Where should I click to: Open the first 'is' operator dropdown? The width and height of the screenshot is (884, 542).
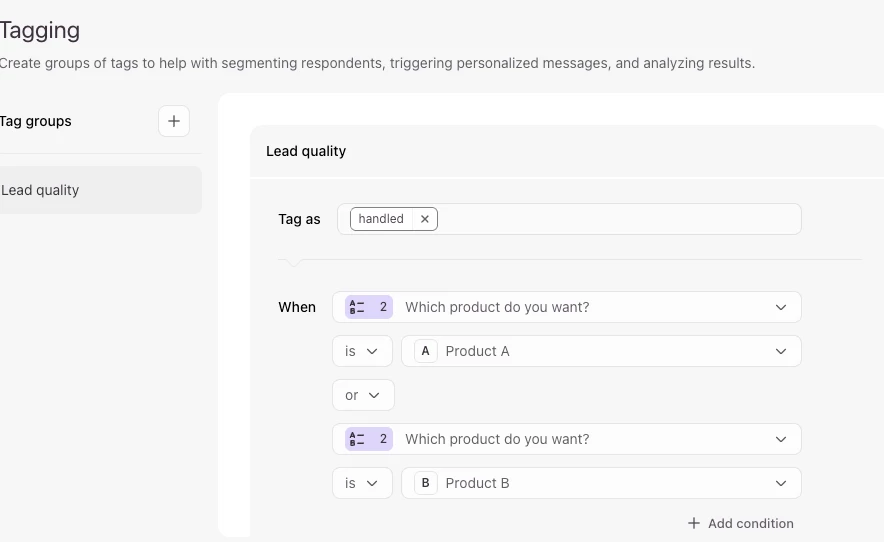point(362,351)
